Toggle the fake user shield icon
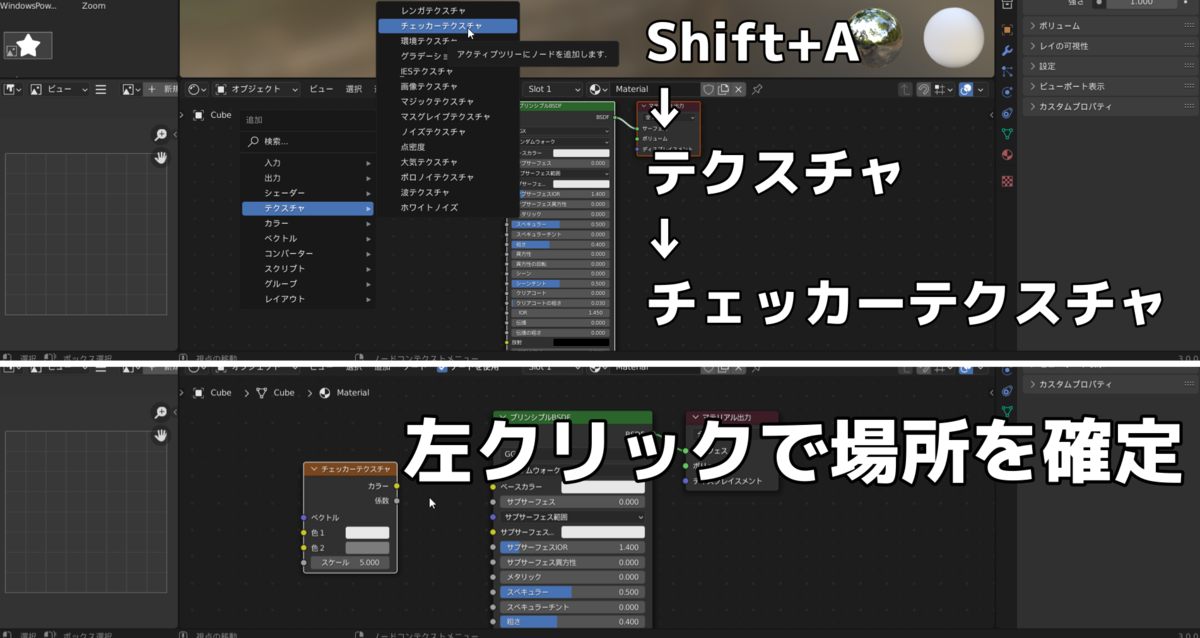This screenshot has height=638, width=1200. 708,89
